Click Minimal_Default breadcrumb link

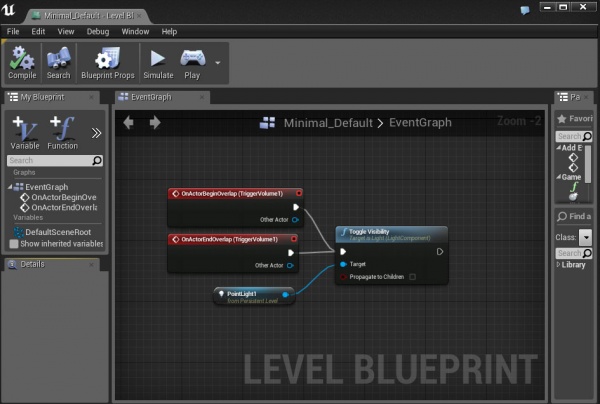click(x=328, y=123)
